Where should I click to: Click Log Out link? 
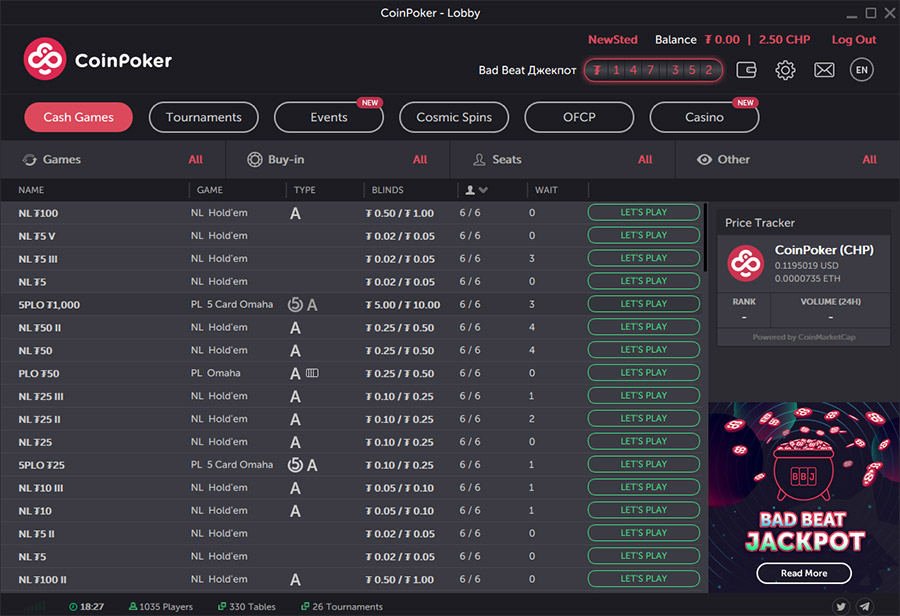853,39
